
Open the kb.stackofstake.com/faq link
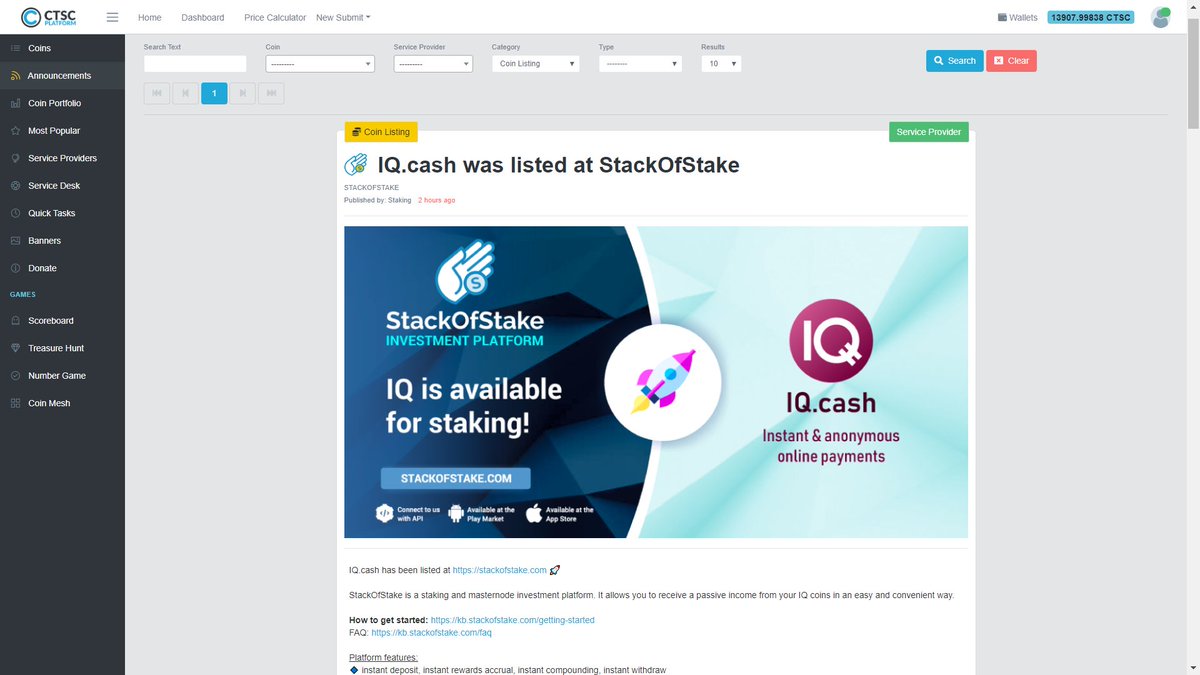pos(431,633)
